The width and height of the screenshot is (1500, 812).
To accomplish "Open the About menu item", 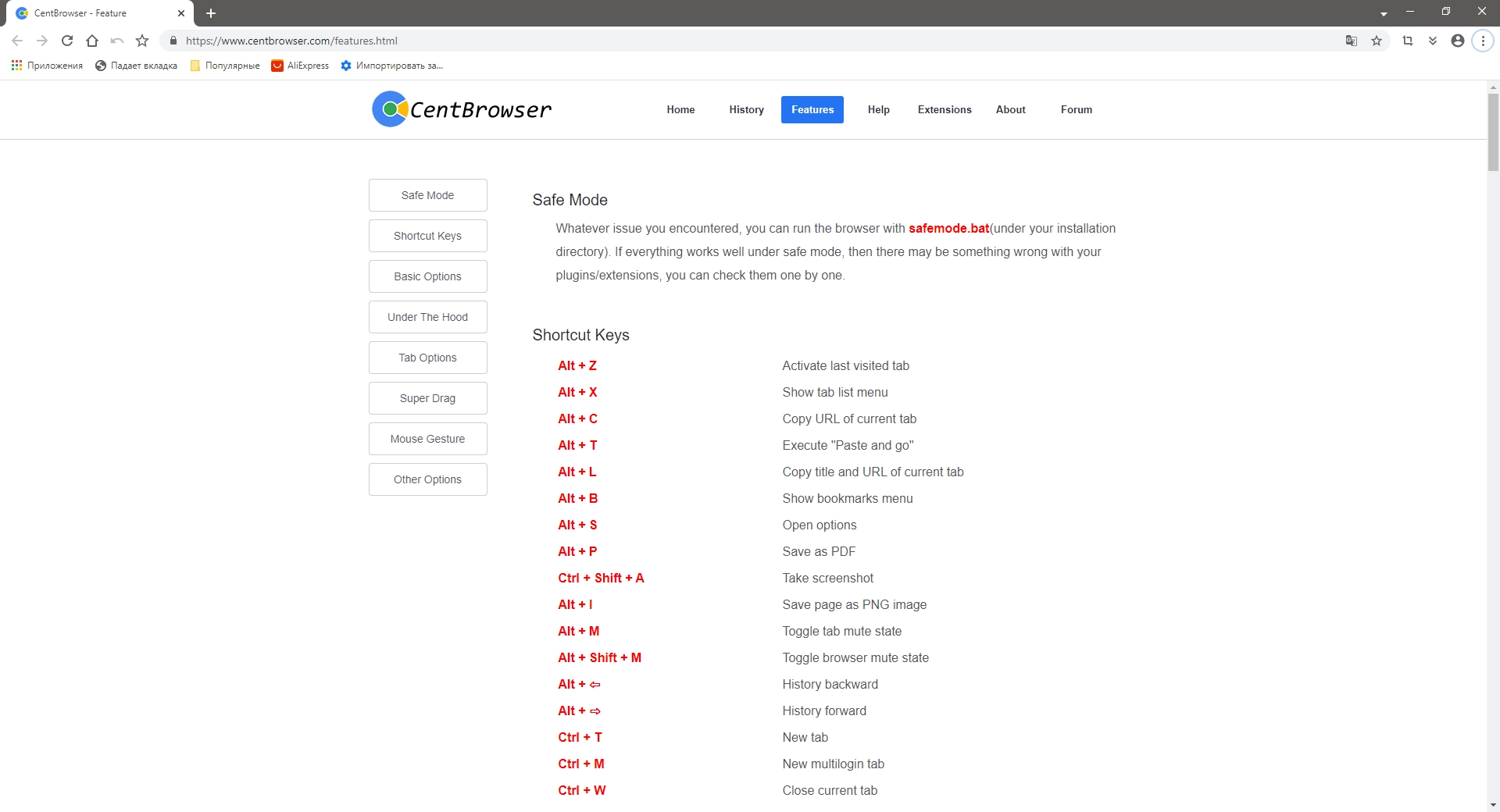I will pos(1010,109).
